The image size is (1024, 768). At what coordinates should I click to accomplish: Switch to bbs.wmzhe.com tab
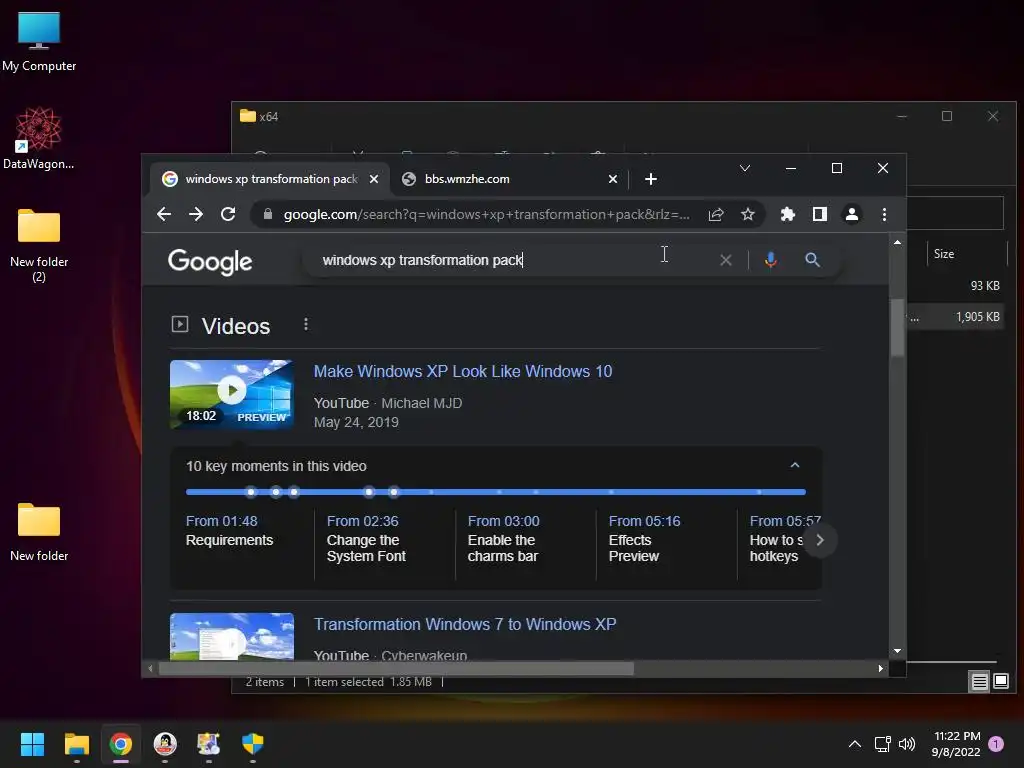click(x=510, y=179)
